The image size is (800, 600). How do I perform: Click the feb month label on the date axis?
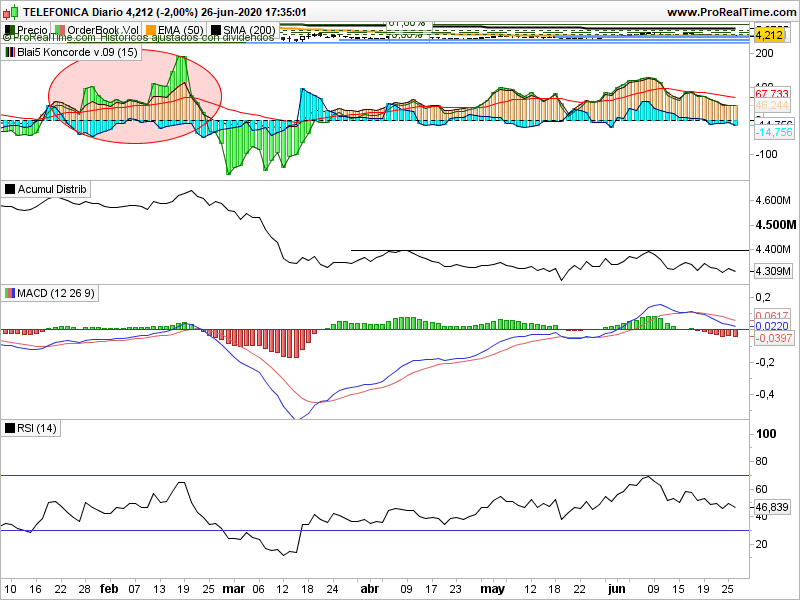109,589
